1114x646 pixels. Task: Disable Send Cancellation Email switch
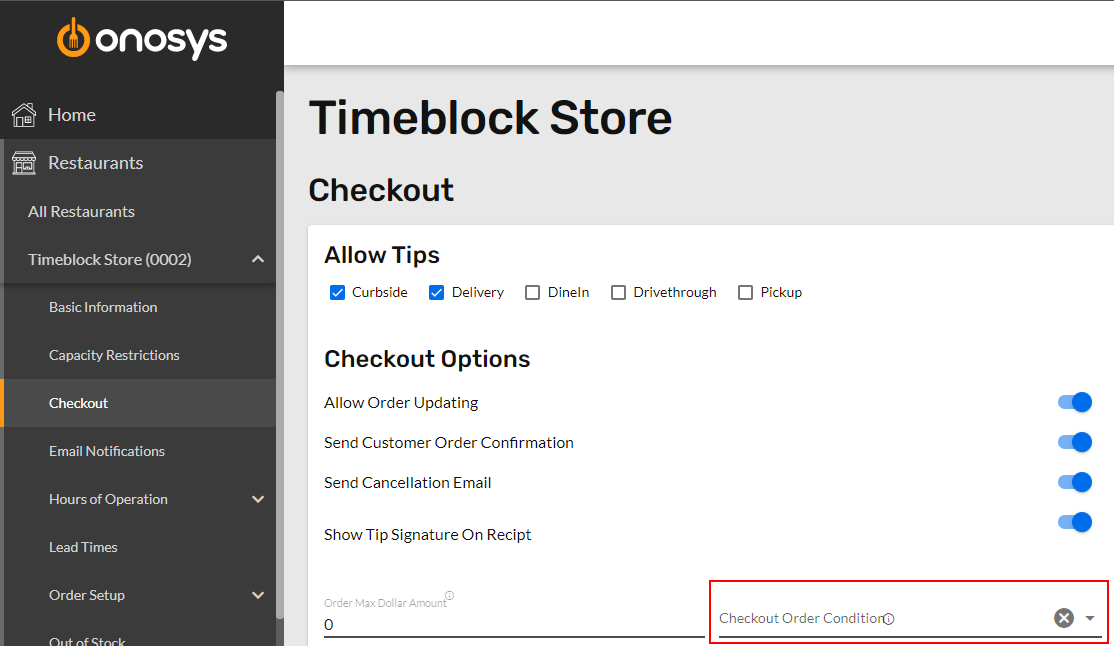point(1075,482)
